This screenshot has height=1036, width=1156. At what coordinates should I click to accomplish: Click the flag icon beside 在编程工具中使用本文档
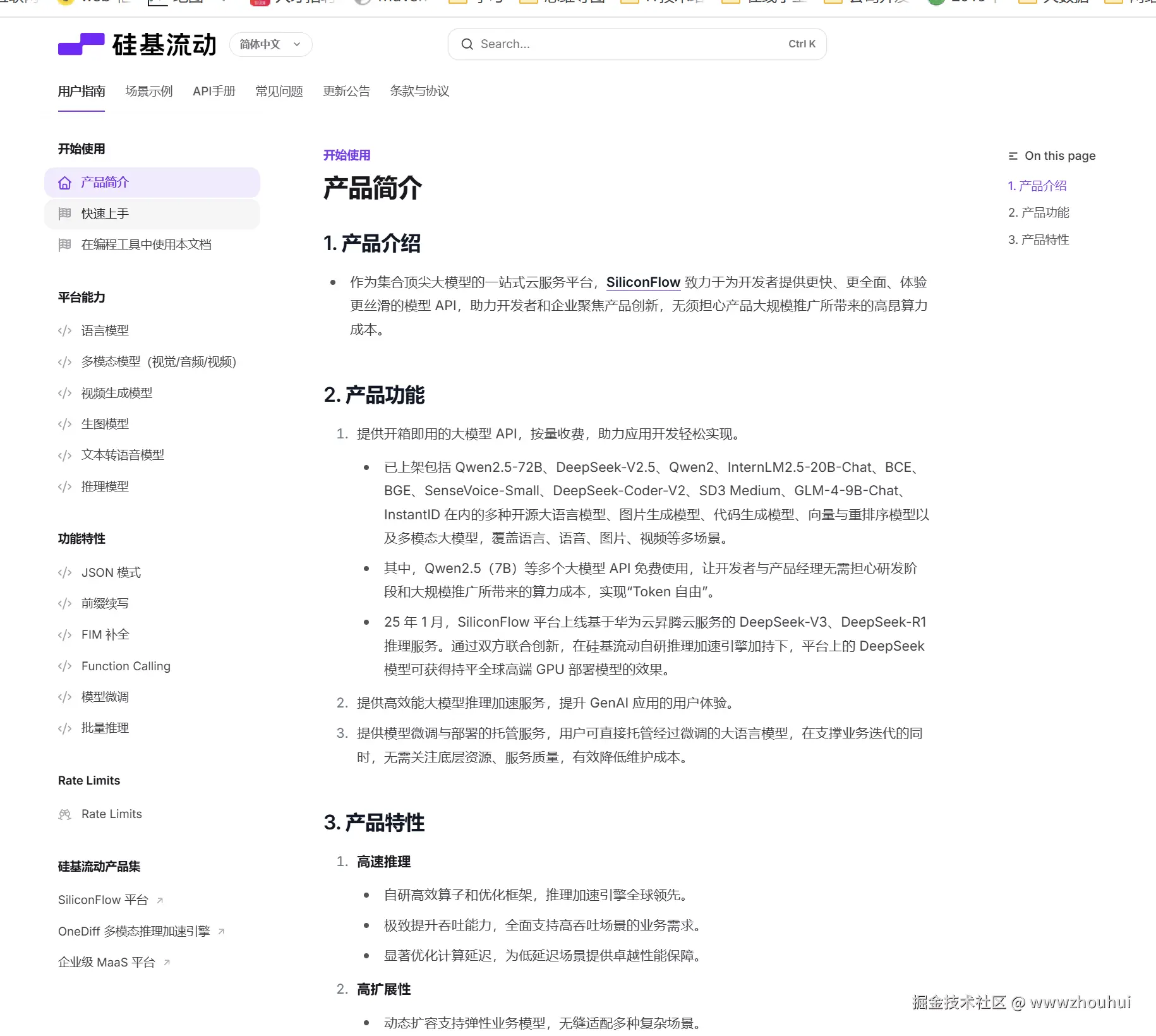(x=64, y=244)
